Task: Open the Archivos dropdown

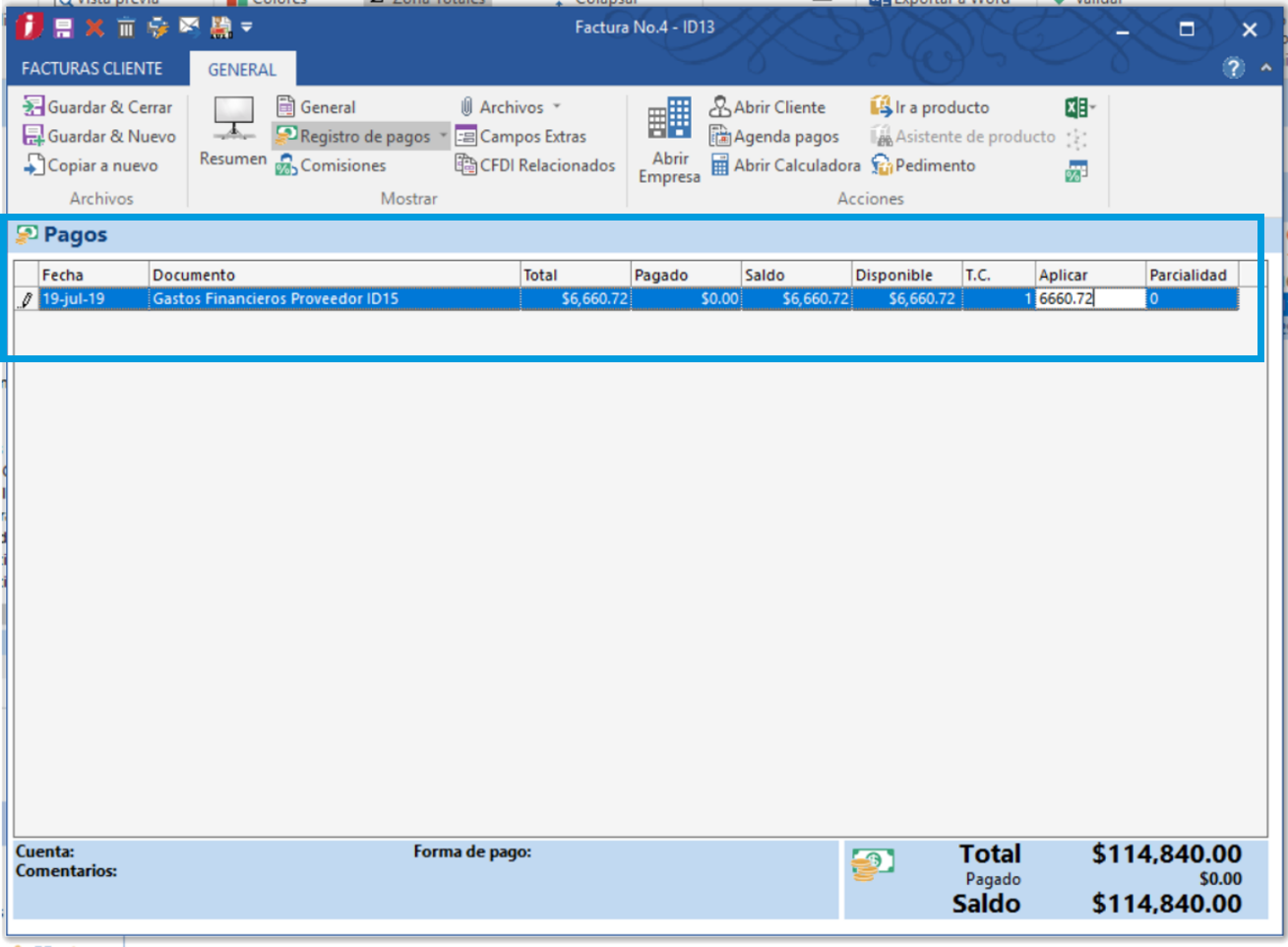Action: point(510,107)
